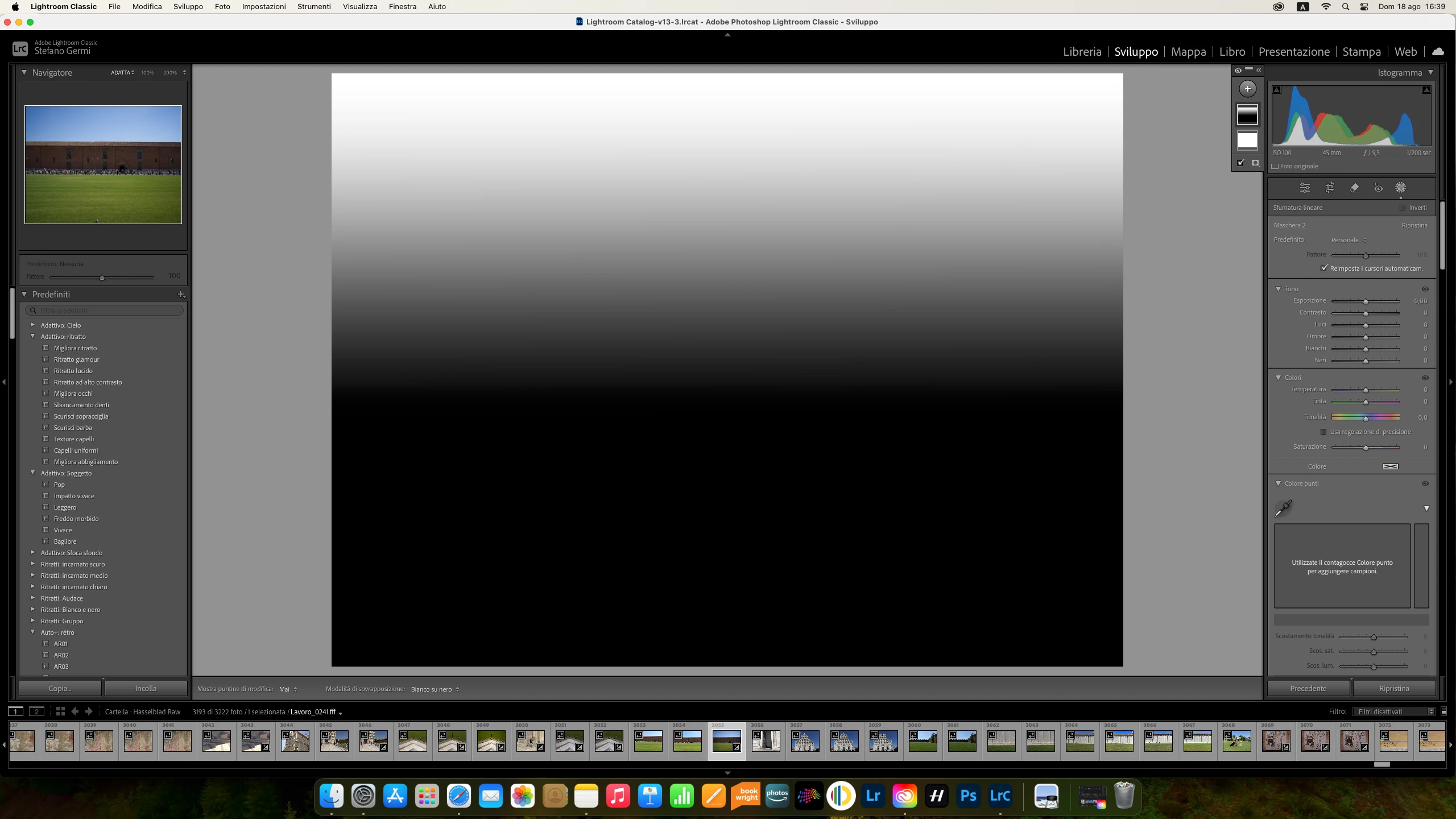Open the Bianco su nero overlay mode dropdown
1456x819 pixels.
tap(435, 689)
